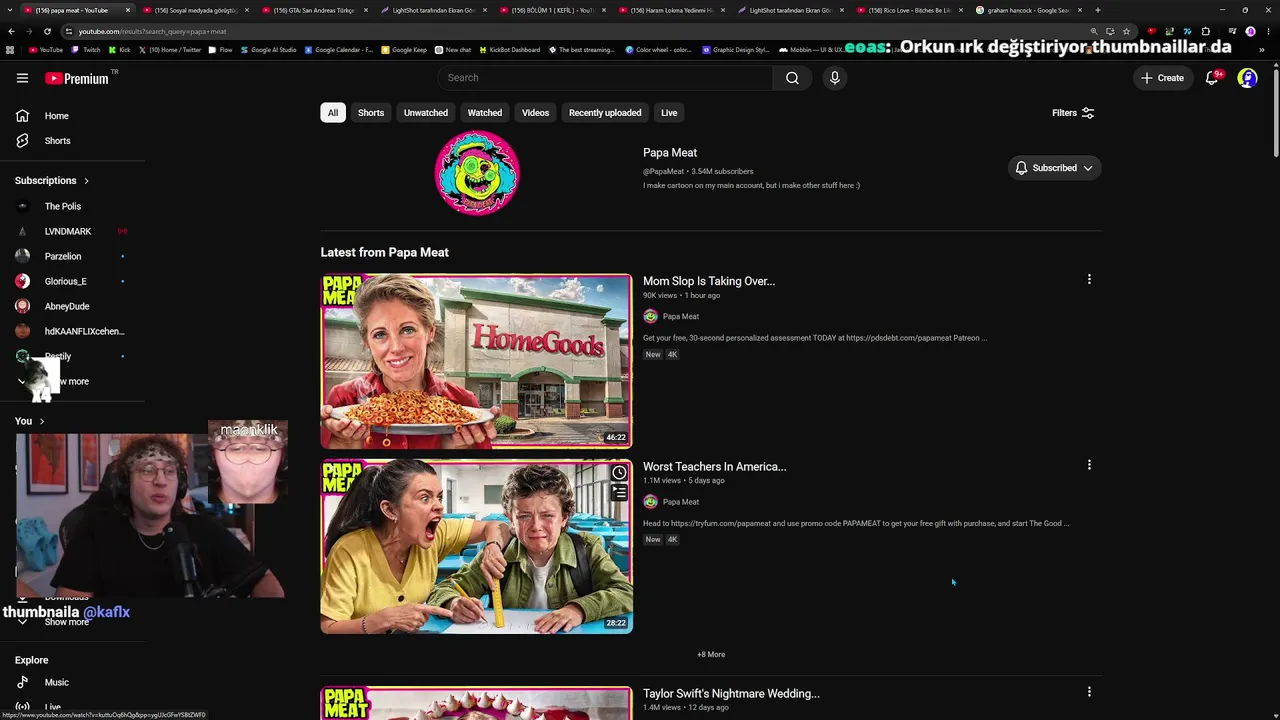Select the Unwatched filter chip
The height and width of the screenshot is (720, 1280).
click(426, 113)
